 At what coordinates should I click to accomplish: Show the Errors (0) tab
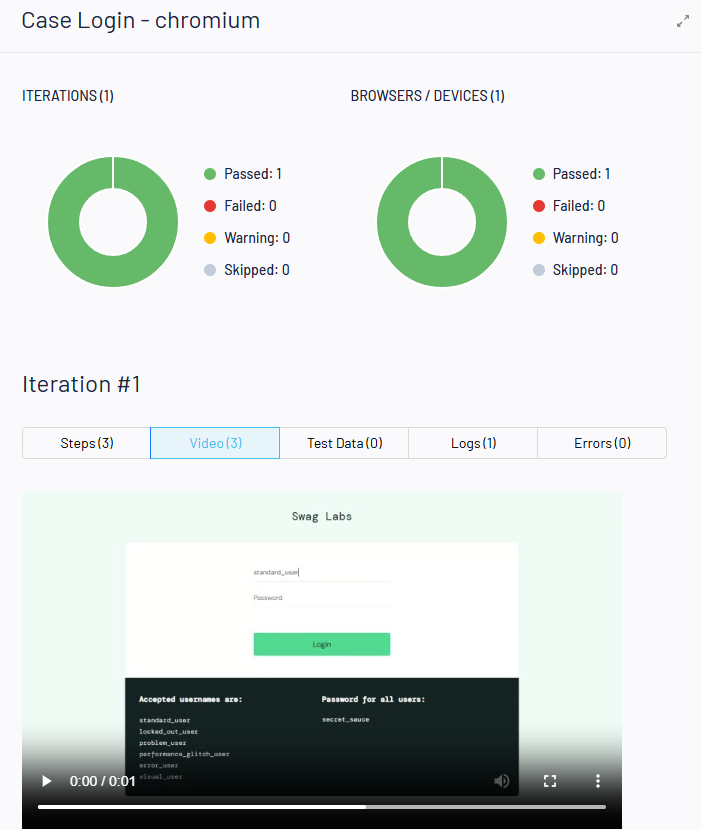602,443
